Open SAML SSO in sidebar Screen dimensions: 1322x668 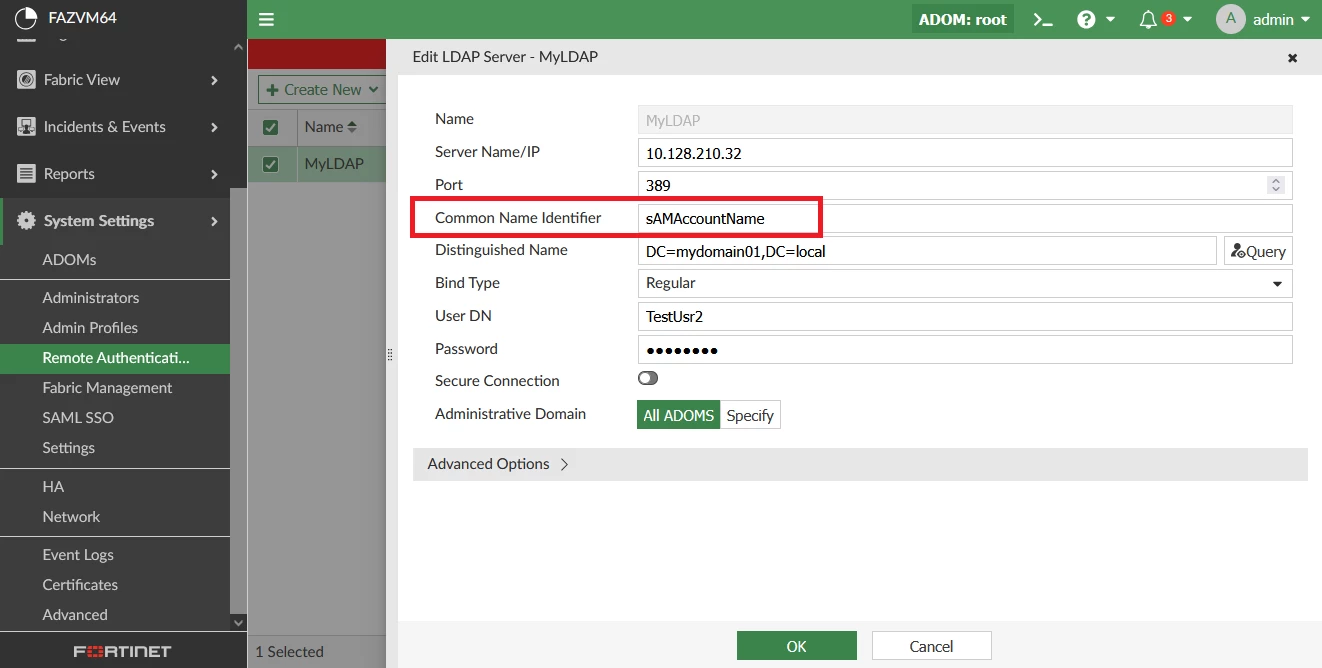point(78,418)
